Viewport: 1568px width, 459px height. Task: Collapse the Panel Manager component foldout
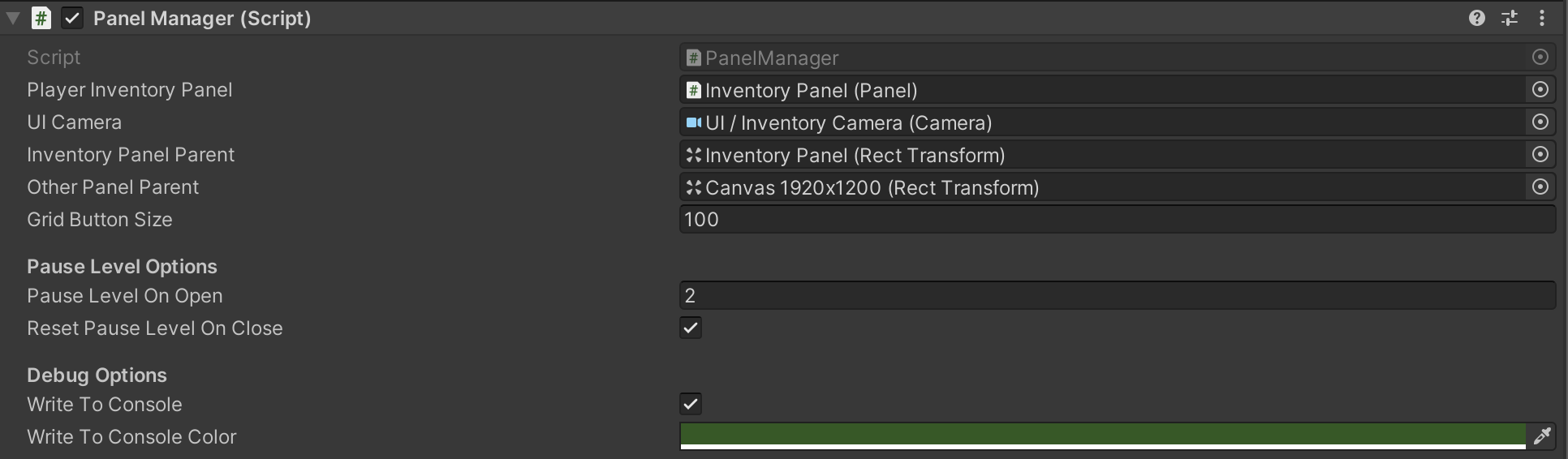[13, 18]
